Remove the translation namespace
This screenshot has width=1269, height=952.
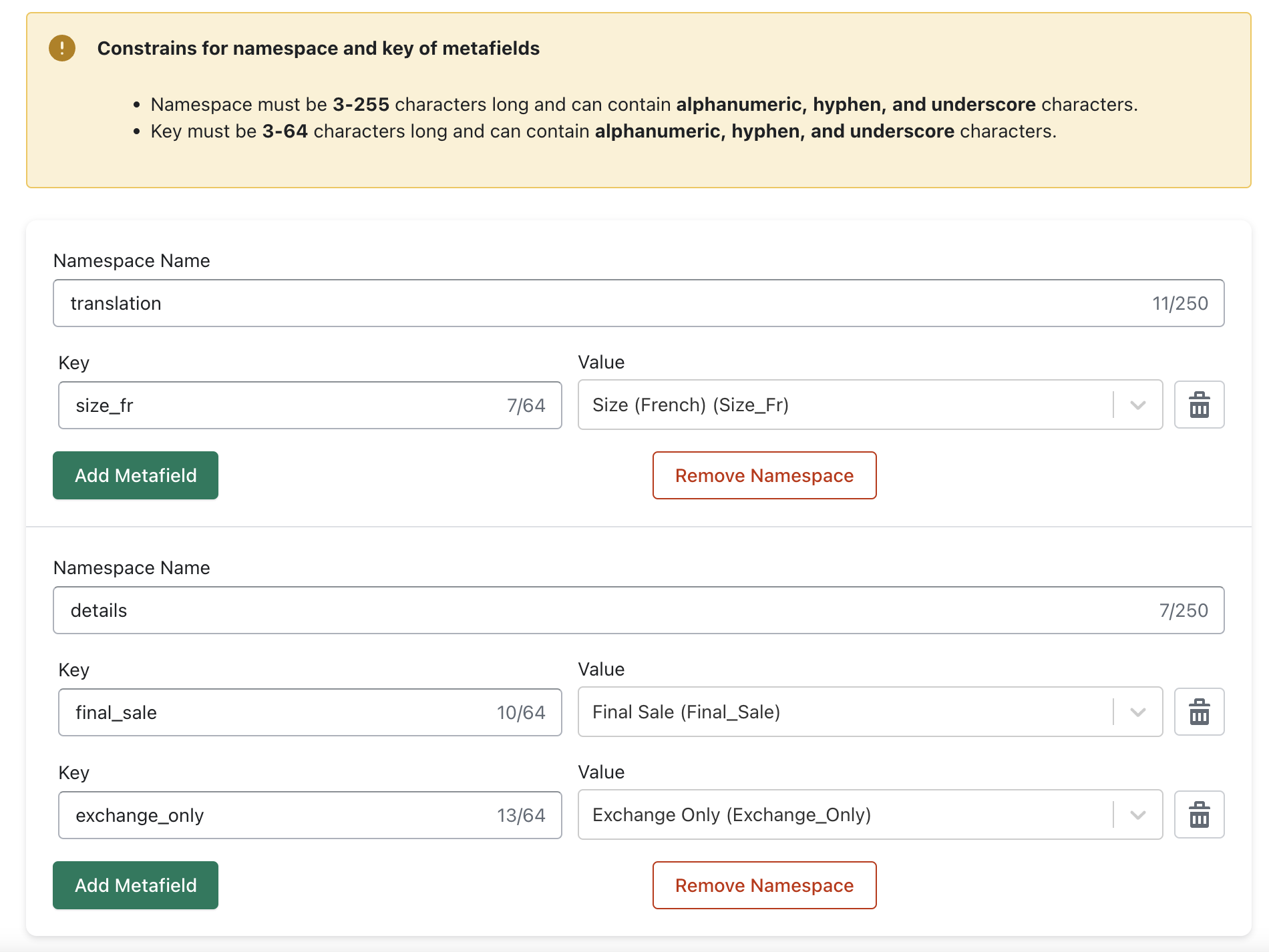coord(764,475)
